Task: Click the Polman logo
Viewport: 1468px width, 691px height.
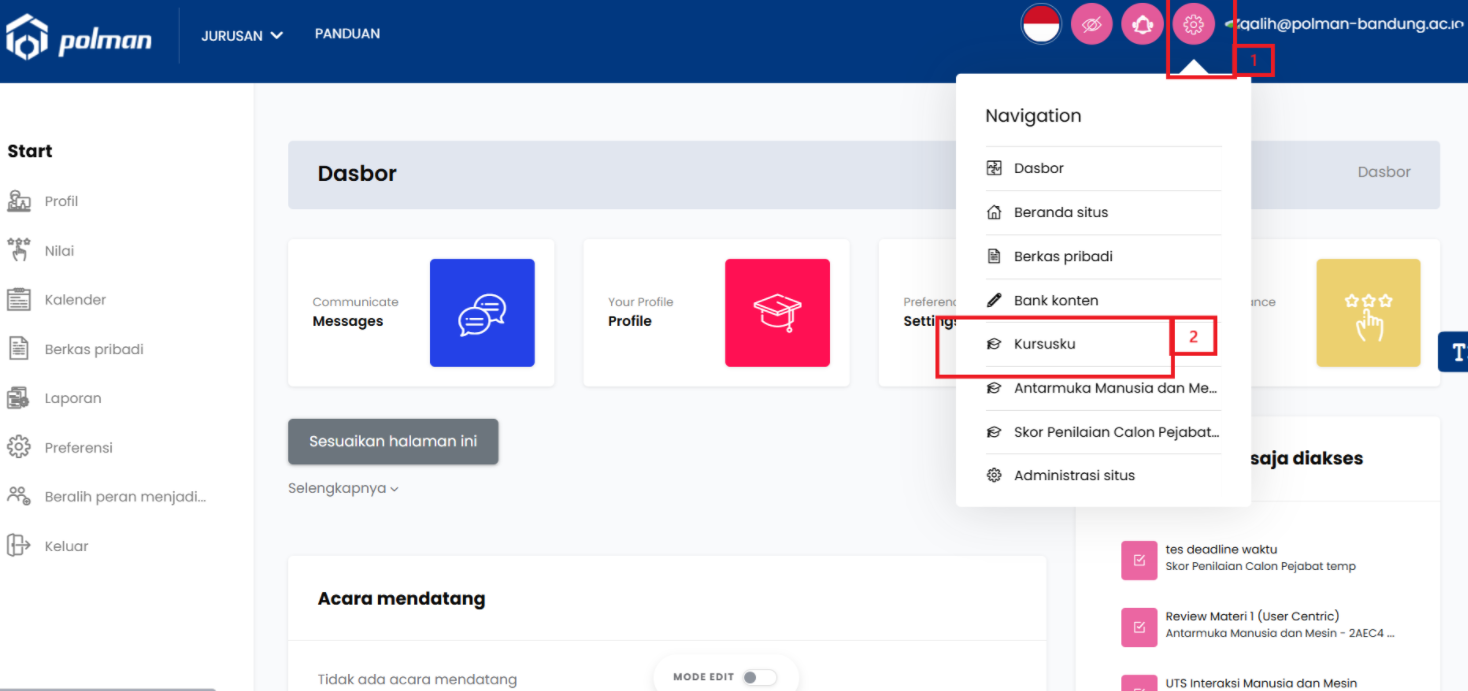Action: 80,38
